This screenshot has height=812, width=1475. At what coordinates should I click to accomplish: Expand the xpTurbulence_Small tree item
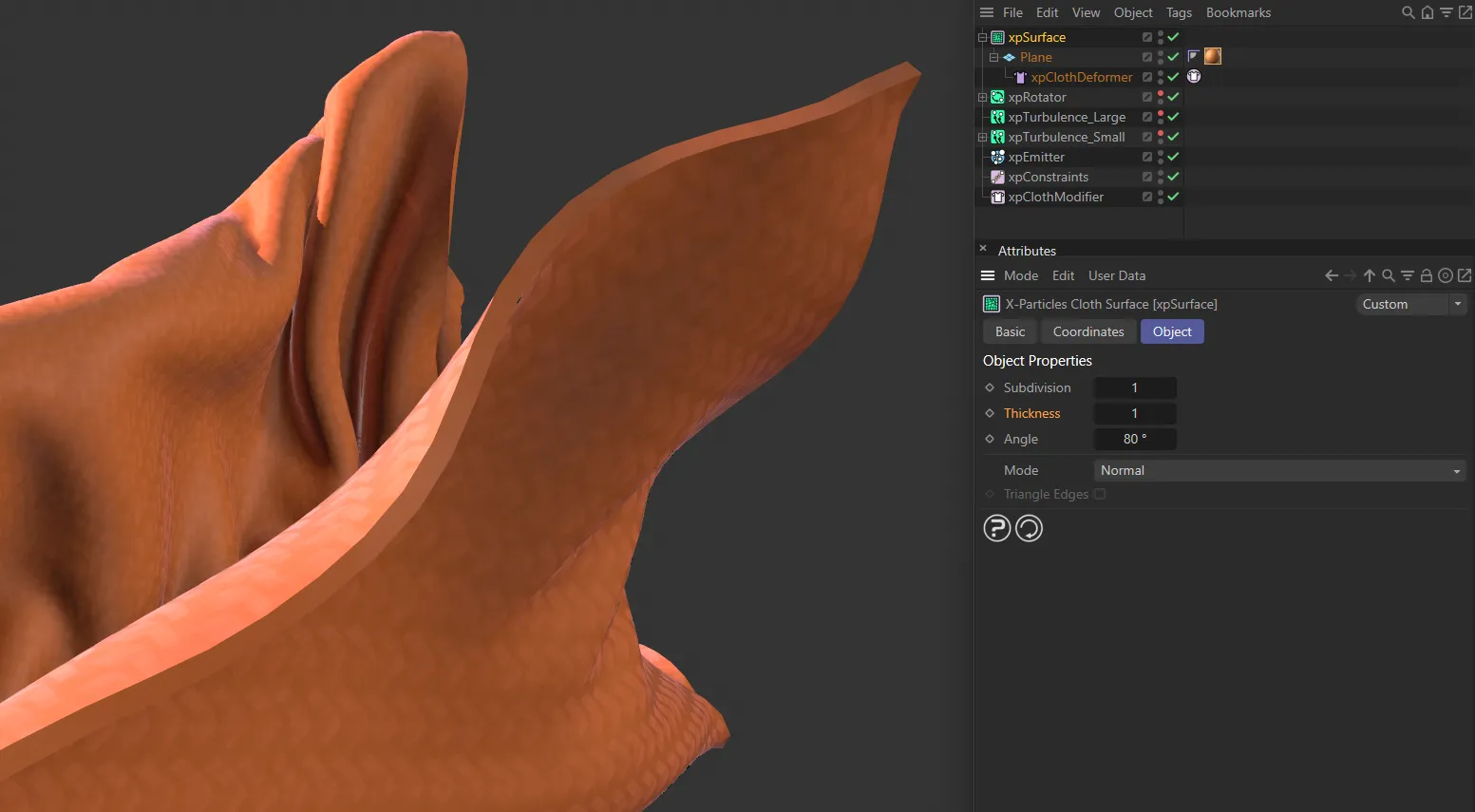982,137
